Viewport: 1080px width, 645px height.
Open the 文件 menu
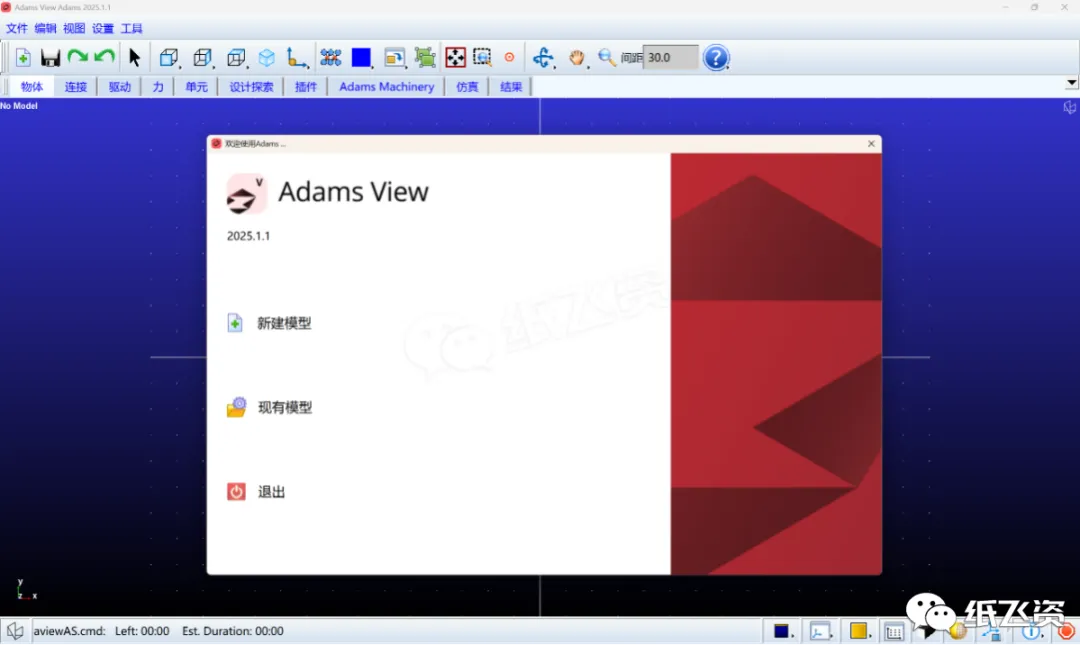[17, 28]
